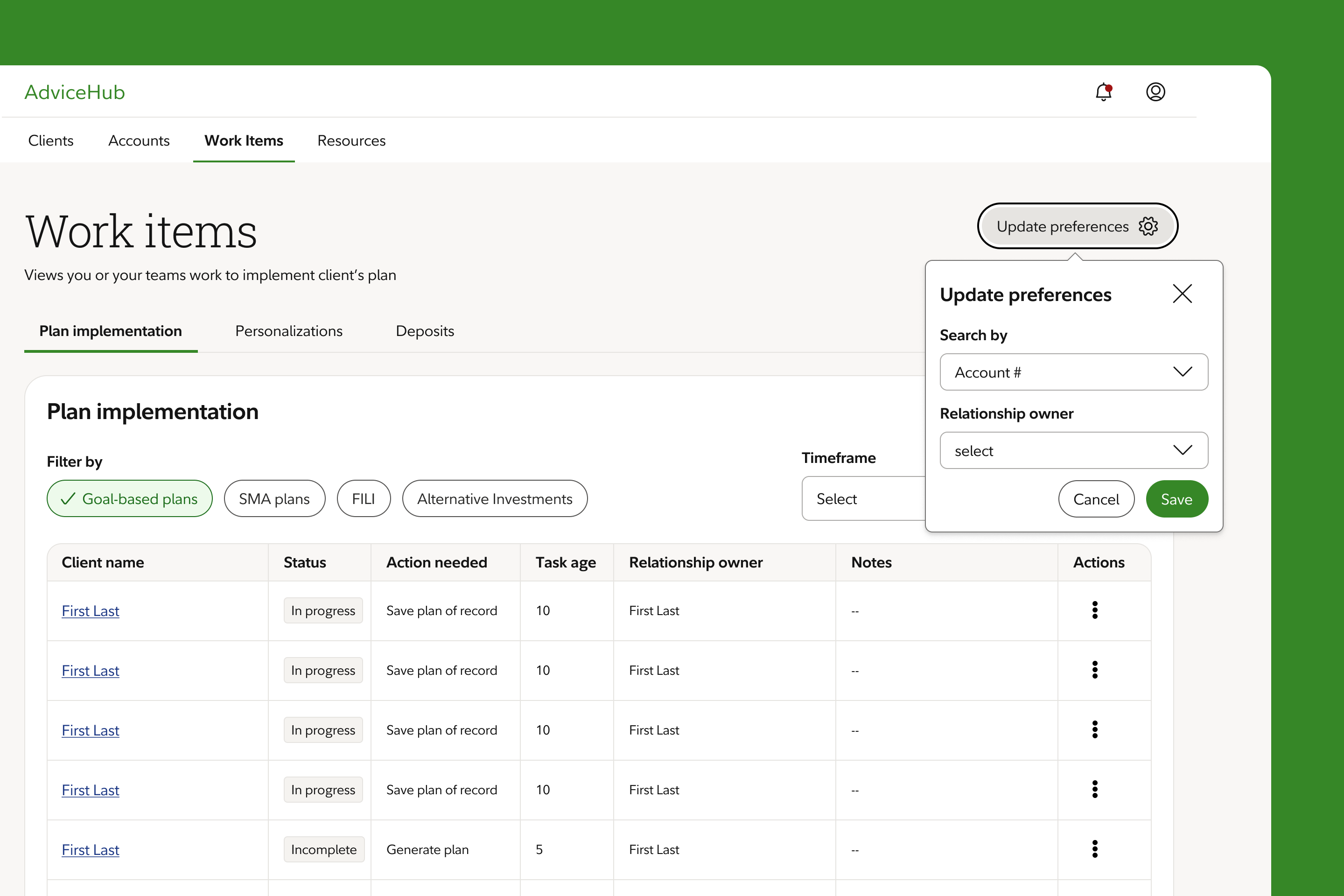The width and height of the screenshot is (1344, 896).
Task: Select Plan implementation sub-tab
Action: (x=111, y=331)
